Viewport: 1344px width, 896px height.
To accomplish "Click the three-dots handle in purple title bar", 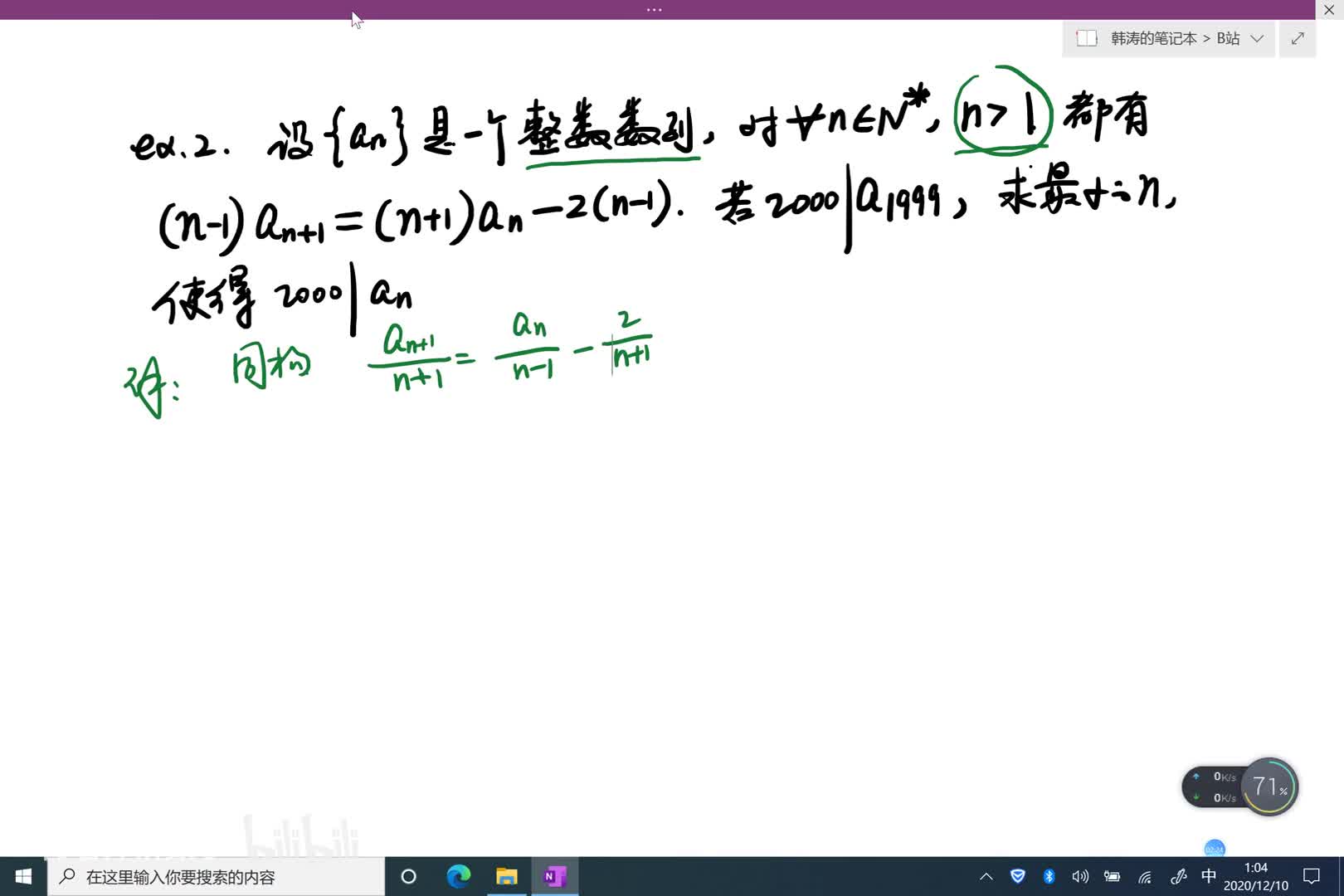I will click(654, 10).
